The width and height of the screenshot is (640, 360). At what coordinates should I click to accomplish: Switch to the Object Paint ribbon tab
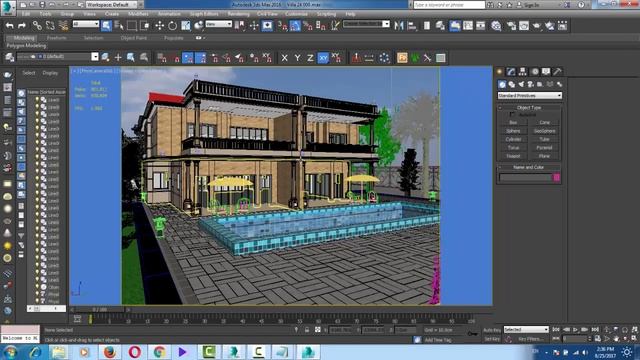[133, 38]
